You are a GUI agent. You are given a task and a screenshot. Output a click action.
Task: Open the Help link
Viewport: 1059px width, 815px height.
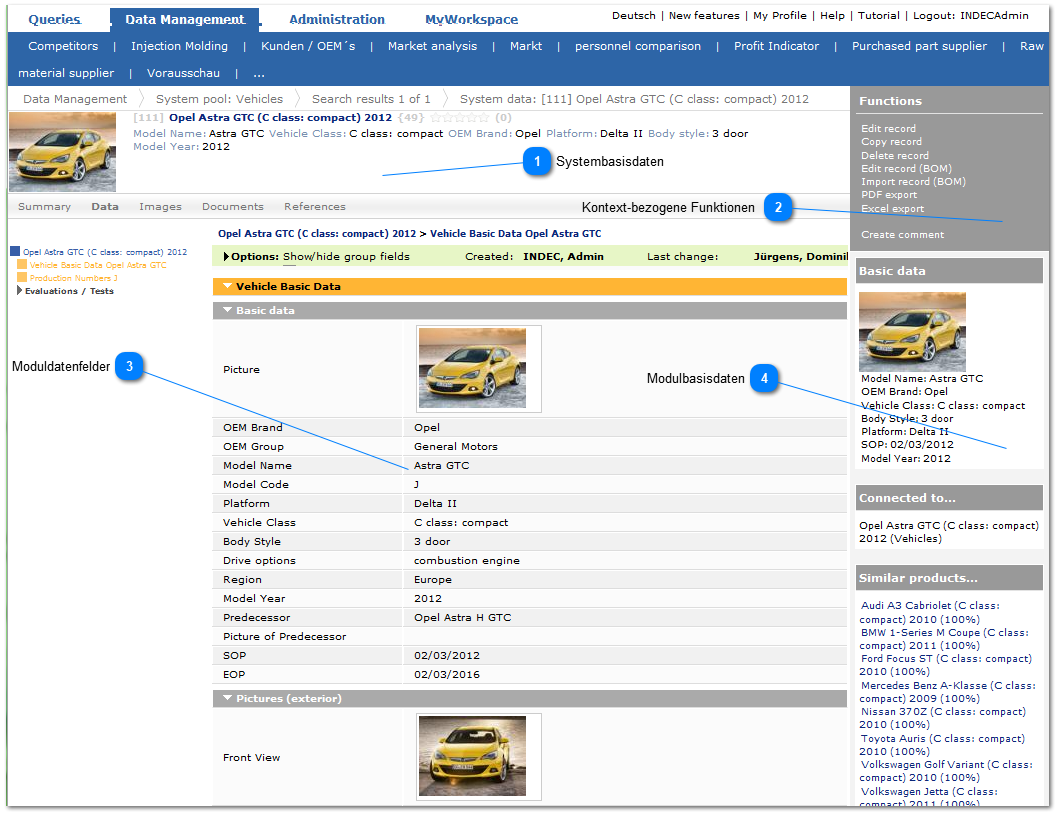(832, 16)
